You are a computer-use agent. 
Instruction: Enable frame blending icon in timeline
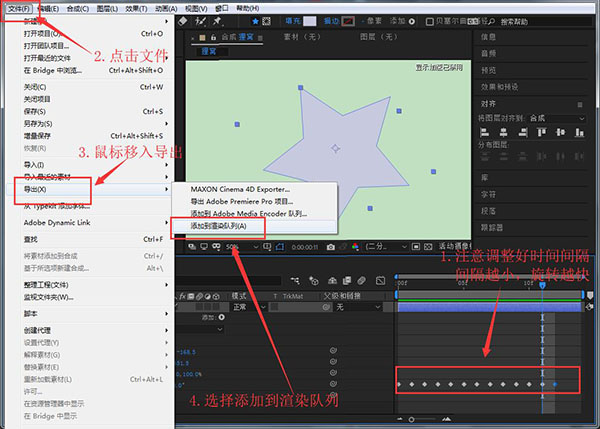(347, 281)
